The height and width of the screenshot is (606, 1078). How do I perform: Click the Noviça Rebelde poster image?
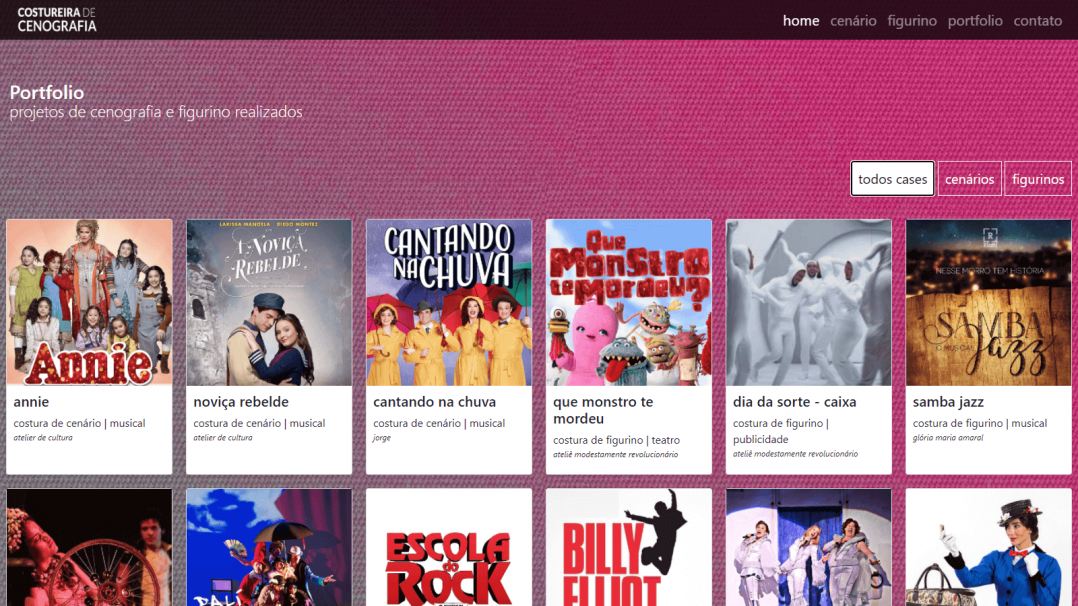point(269,302)
